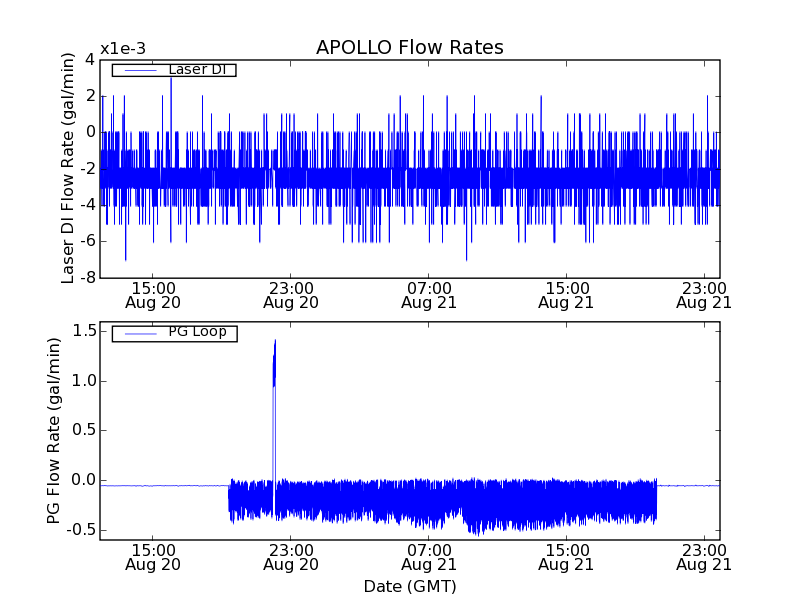Click the APOLLO Flow Rates chart title

(409, 48)
